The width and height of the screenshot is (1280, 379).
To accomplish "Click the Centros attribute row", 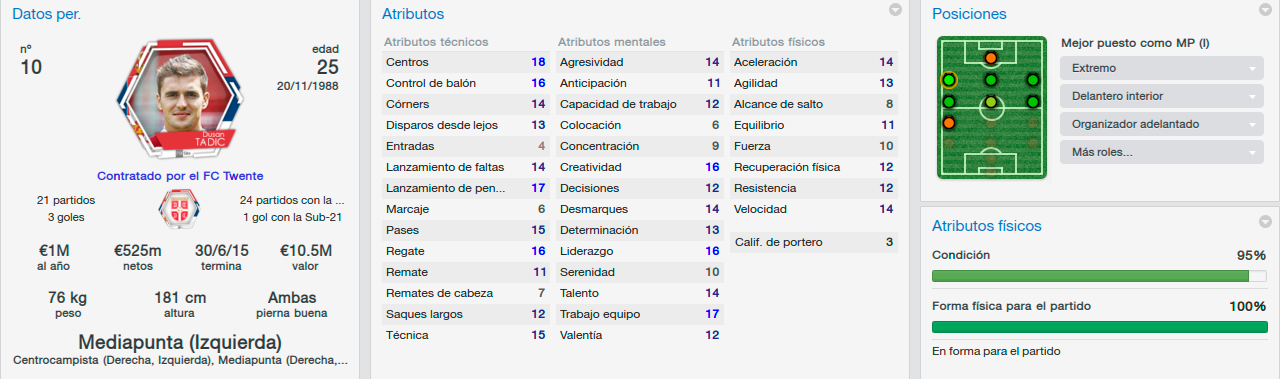I will 465,62.
